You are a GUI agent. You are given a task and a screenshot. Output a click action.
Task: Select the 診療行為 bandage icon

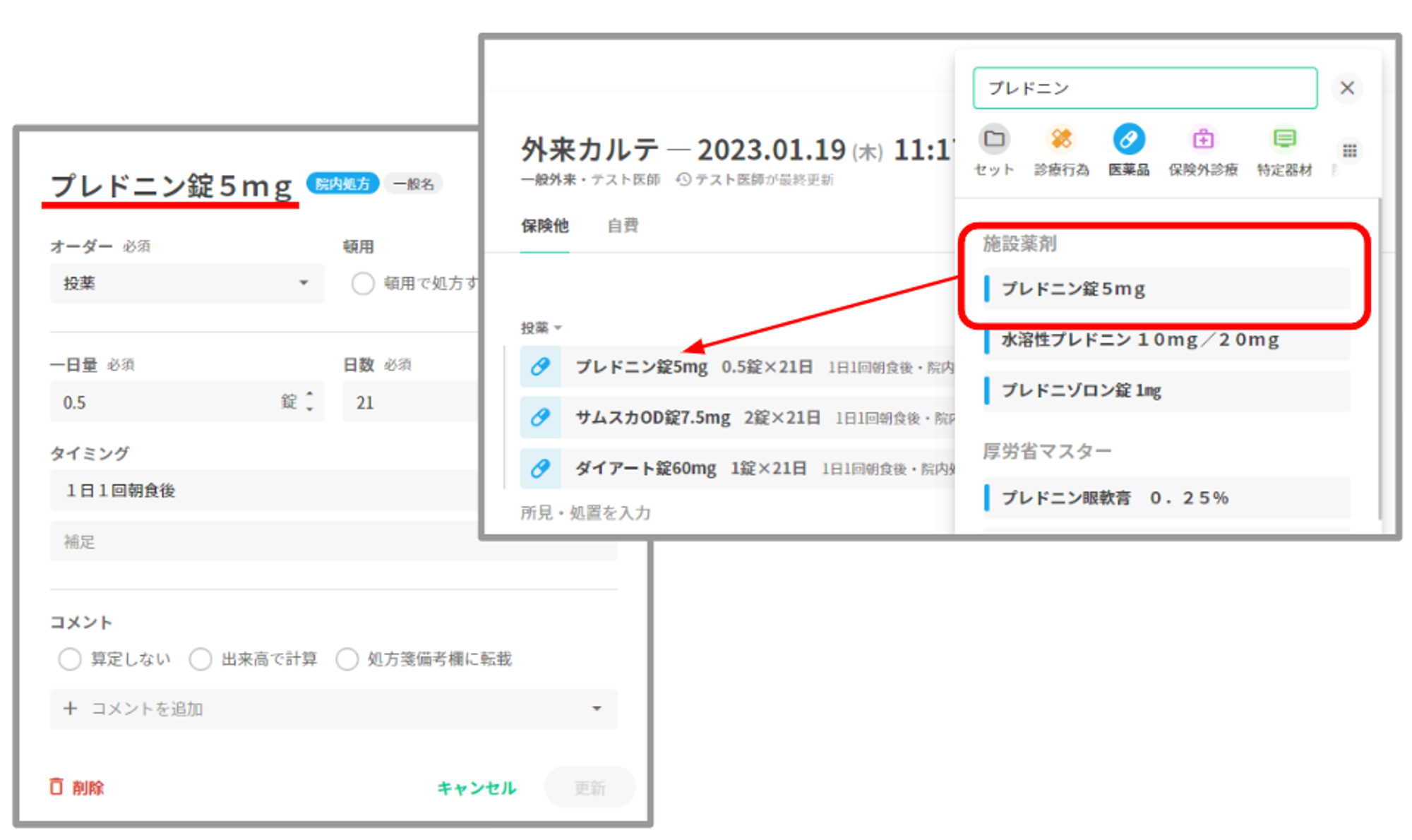point(1061,139)
